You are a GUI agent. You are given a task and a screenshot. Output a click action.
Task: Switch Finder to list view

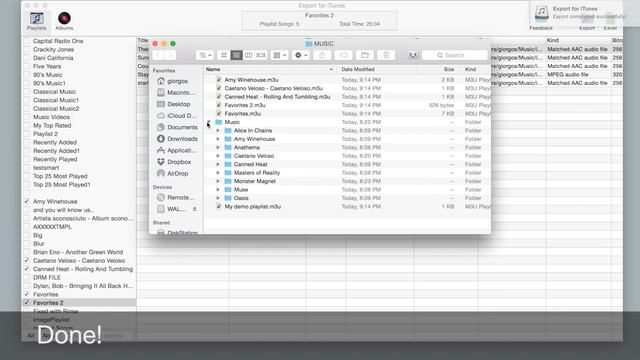point(236,55)
